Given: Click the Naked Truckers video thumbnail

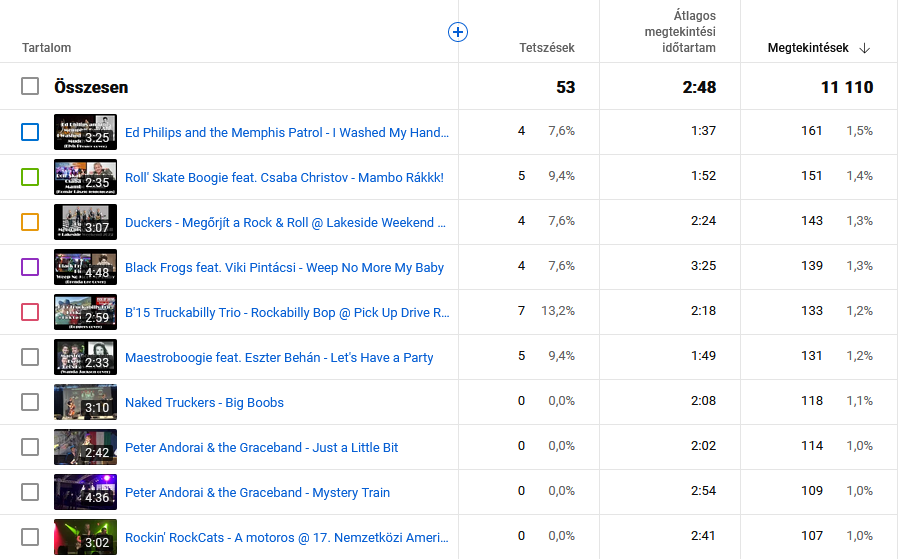Looking at the screenshot, I should coord(85,402).
